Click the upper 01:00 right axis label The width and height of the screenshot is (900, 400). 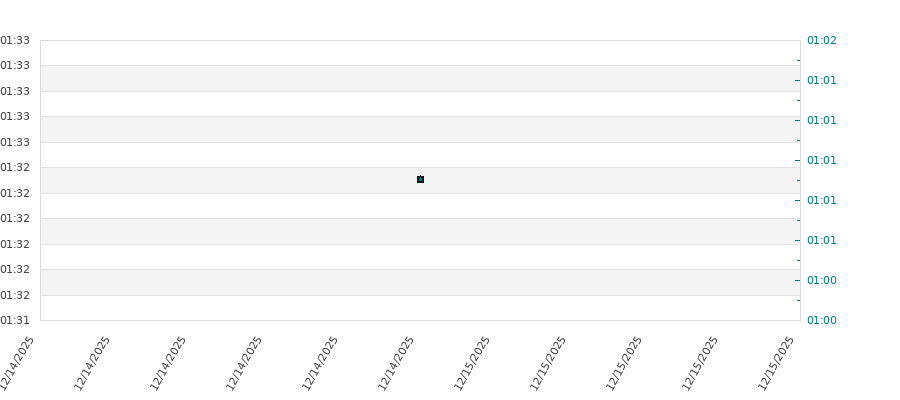coord(821,281)
